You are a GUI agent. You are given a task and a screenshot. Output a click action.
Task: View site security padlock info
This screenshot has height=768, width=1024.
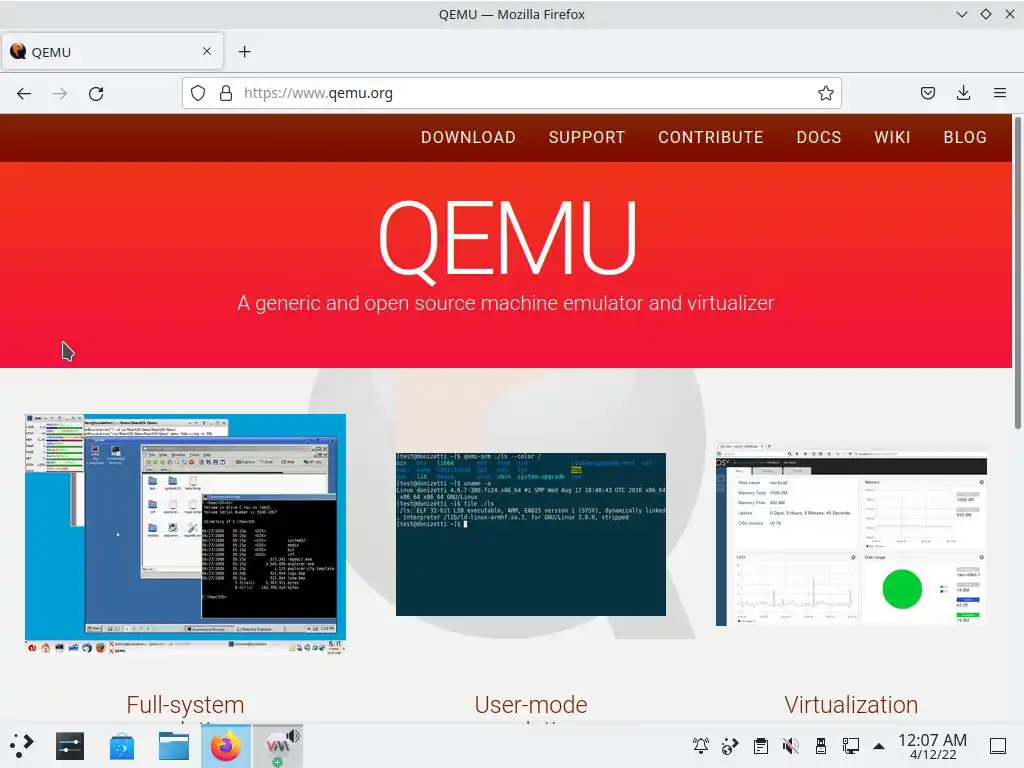[225, 93]
